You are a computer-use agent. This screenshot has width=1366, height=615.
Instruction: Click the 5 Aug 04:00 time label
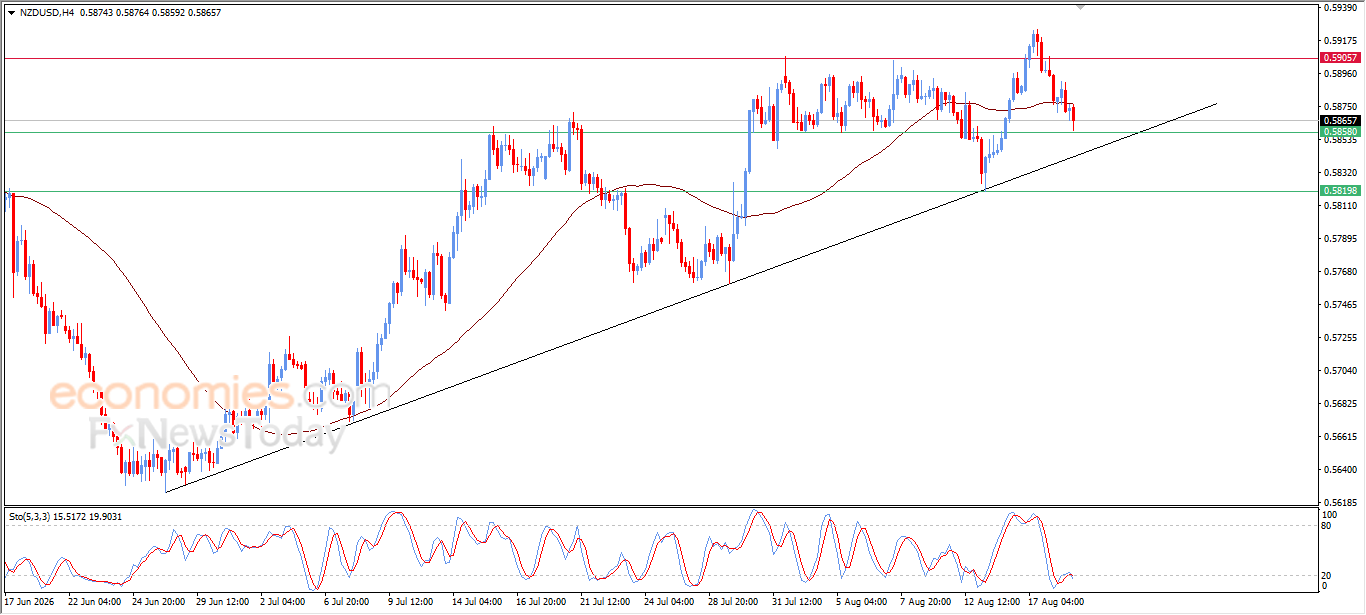[860, 602]
